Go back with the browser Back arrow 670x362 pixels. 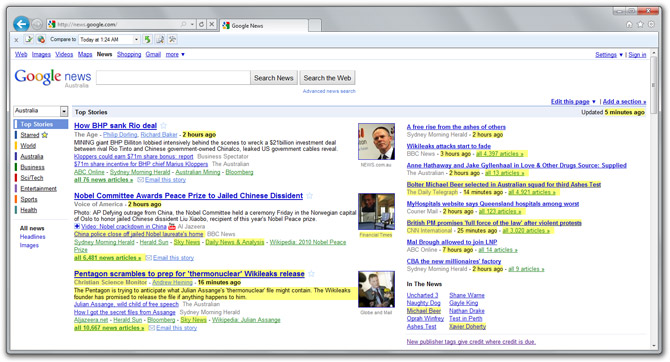tap(21, 24)
